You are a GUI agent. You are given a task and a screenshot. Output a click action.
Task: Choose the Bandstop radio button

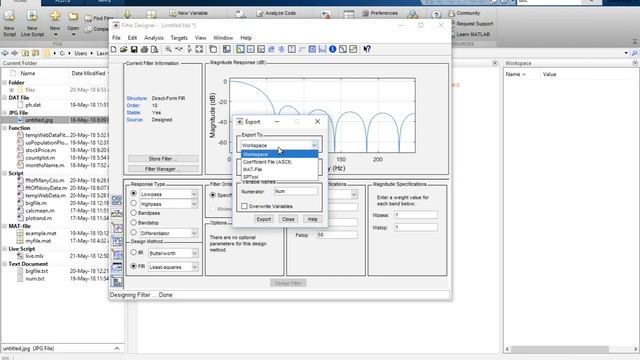(x=133, y=222)
